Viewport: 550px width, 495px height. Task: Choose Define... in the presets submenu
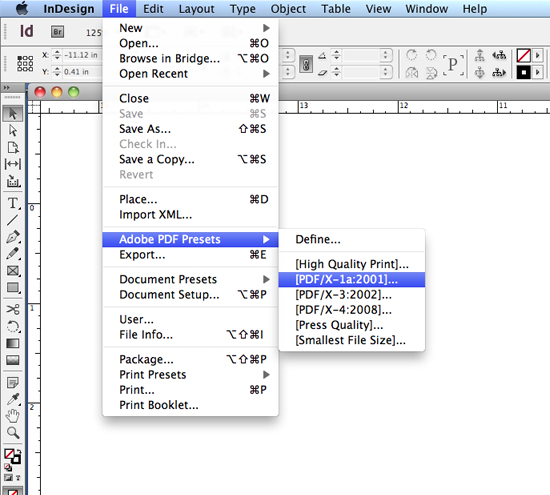click(352, 239)
